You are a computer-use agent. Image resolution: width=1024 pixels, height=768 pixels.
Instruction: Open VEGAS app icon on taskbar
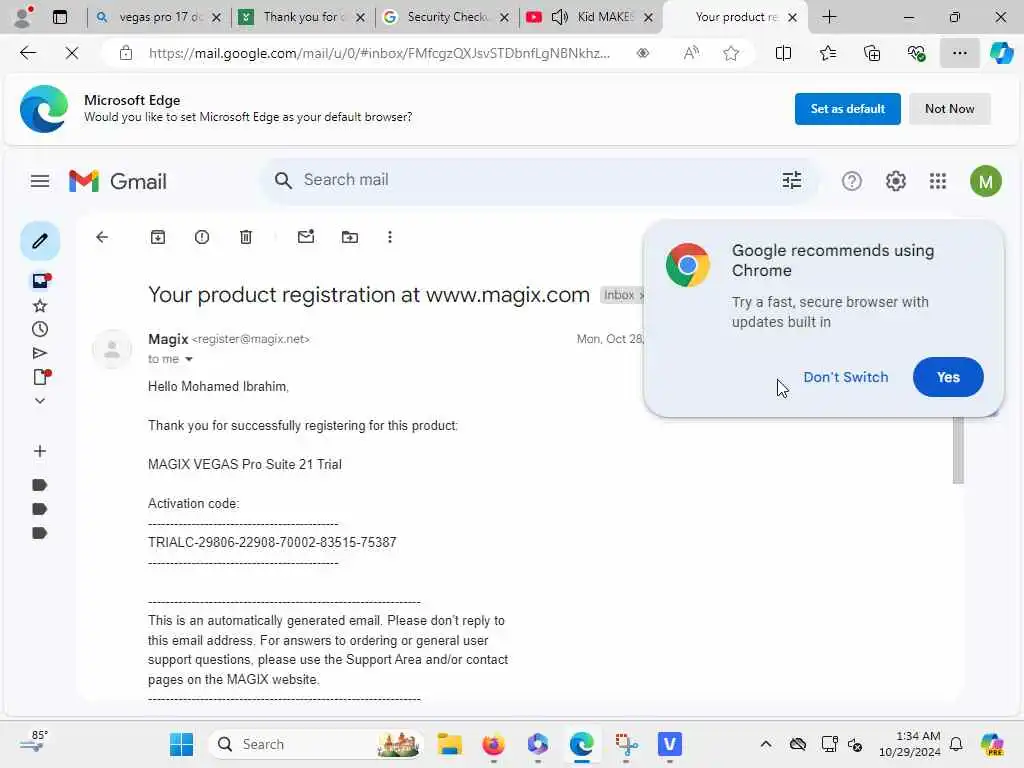pyautogui.click(x=669, y=744)
